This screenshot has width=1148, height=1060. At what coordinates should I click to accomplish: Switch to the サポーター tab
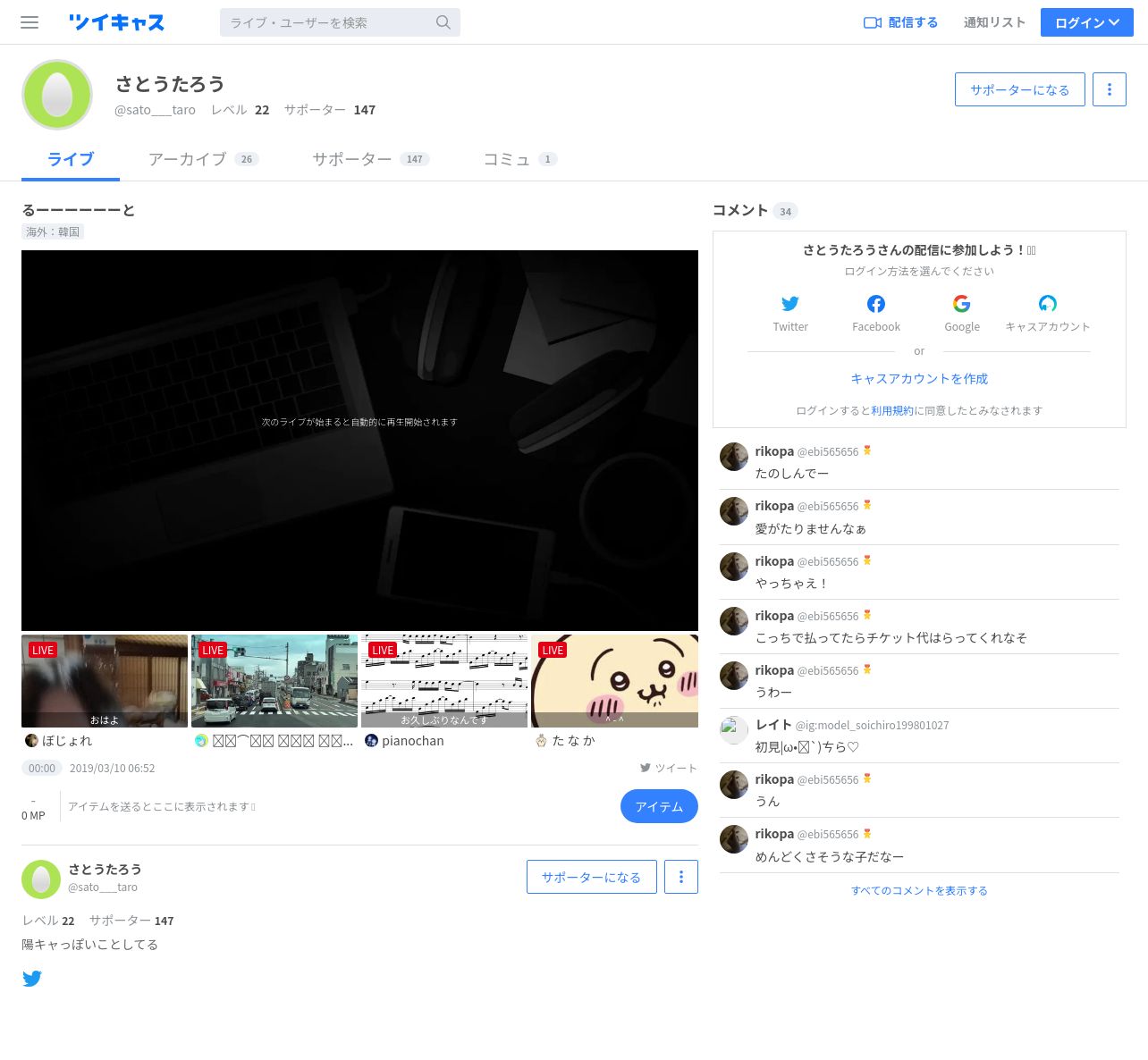pos(370,159)
